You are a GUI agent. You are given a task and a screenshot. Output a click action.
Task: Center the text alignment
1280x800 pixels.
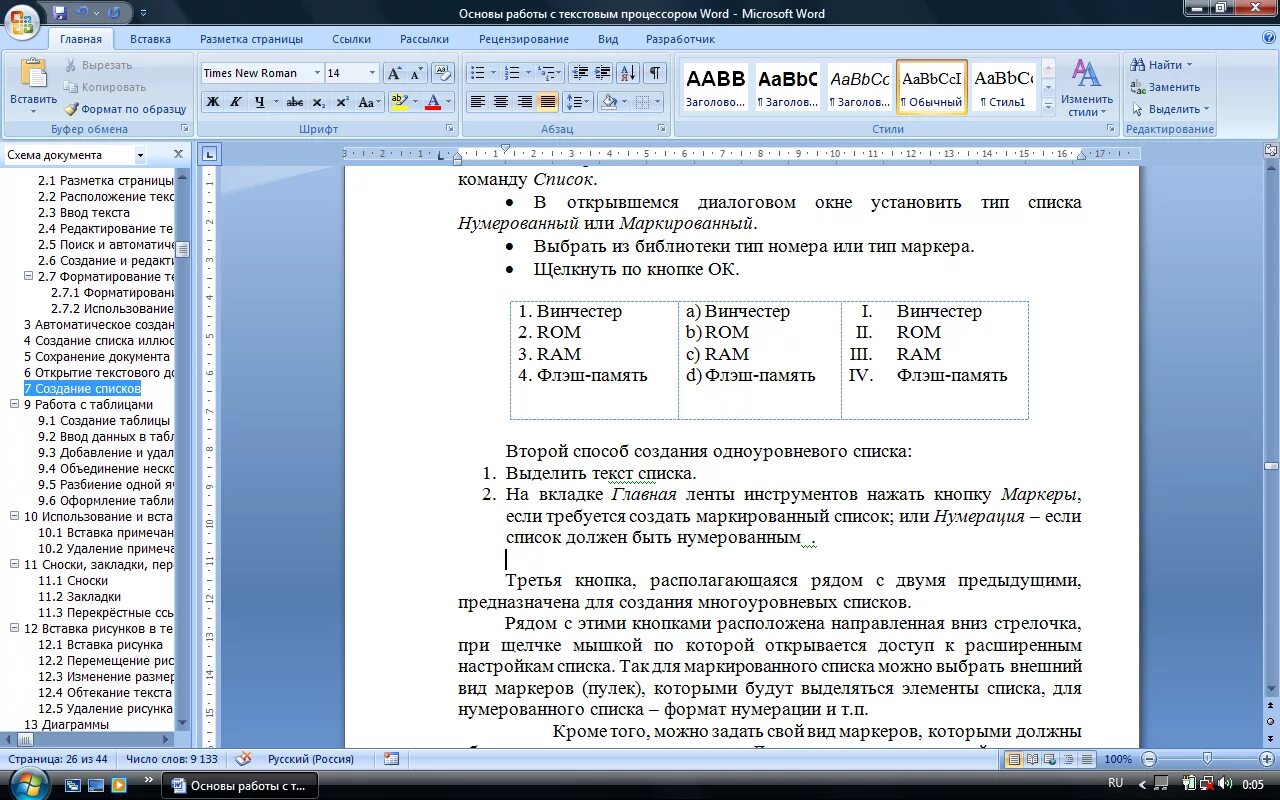click(x=501, y=102)
